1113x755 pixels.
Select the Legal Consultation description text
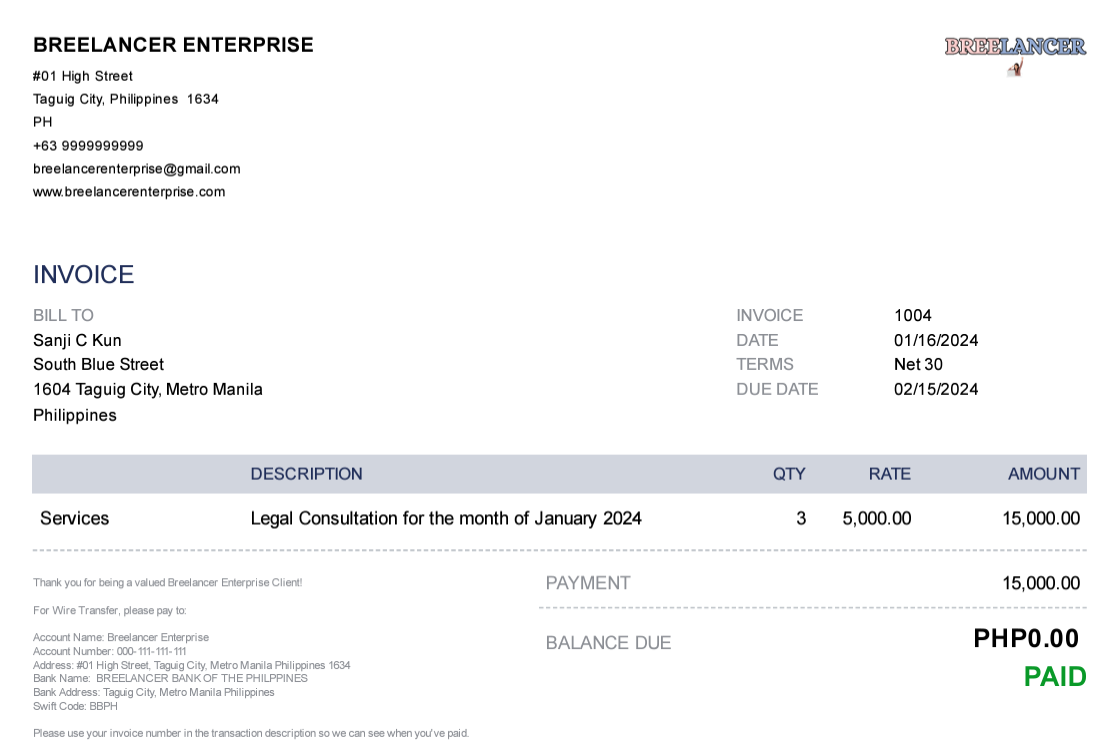[x=445, y=519]
